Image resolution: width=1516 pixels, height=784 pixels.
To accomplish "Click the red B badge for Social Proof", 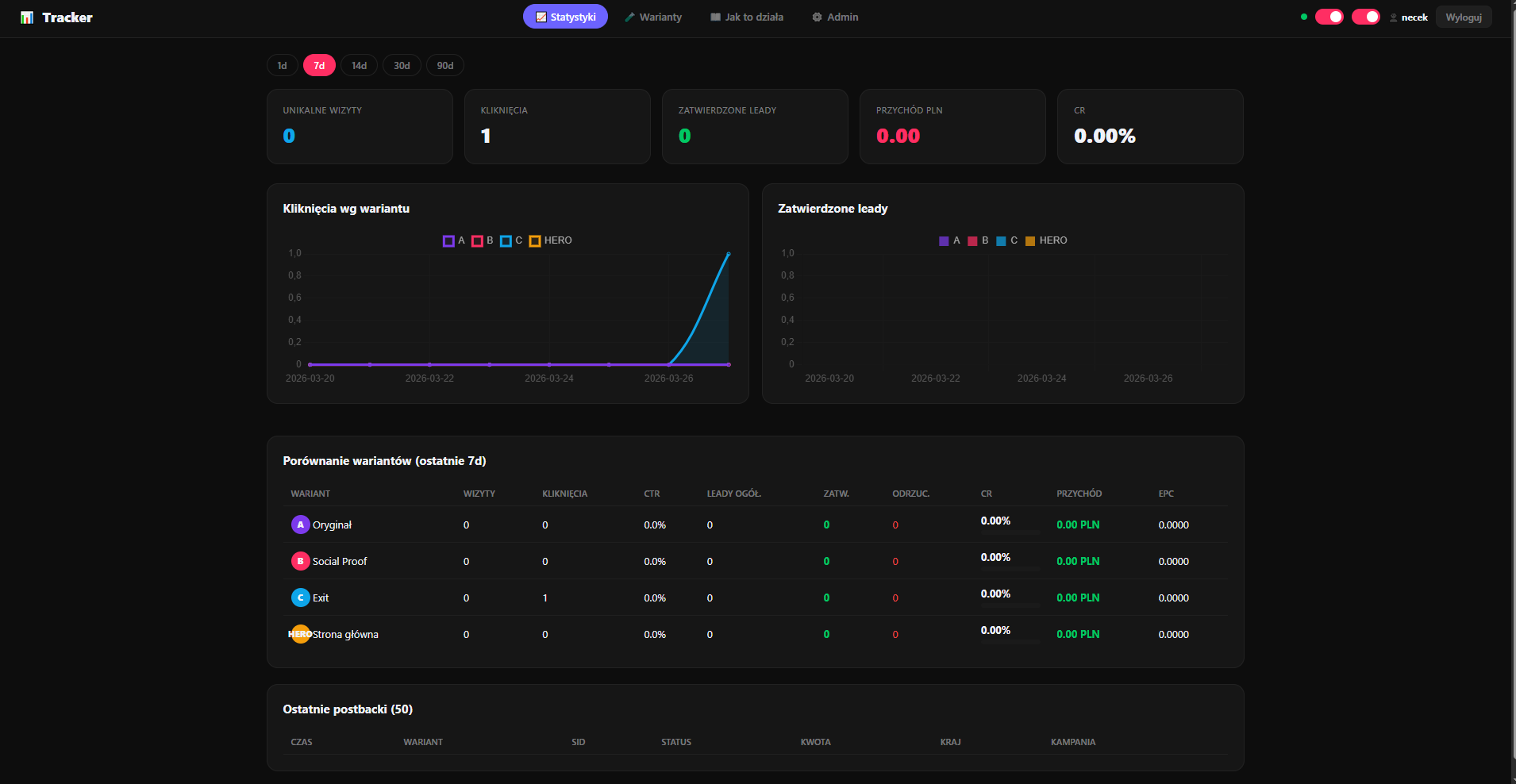I will click(300, 561).
